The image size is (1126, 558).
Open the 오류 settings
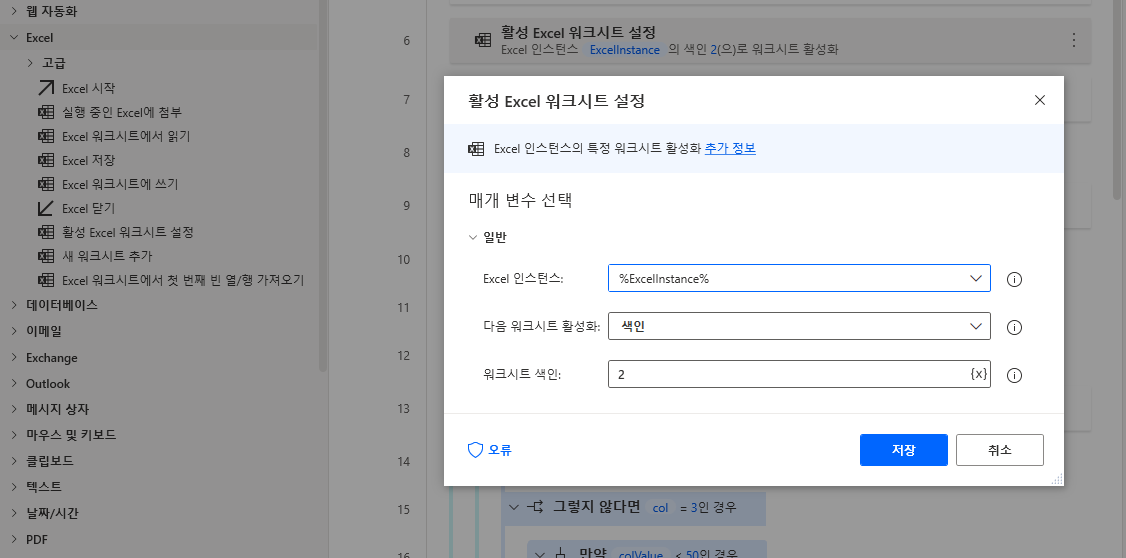pos(490,450)
